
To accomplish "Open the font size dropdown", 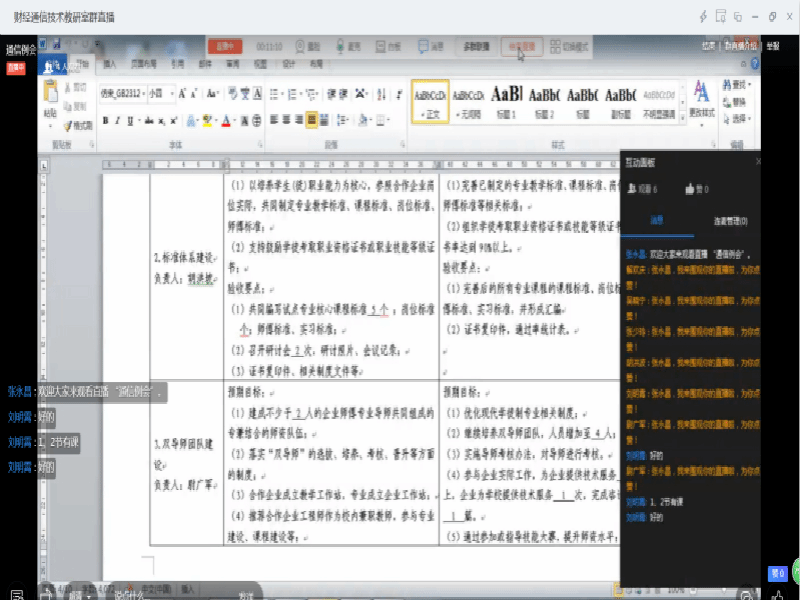I will pyautogui.click(x=172, y=93).
